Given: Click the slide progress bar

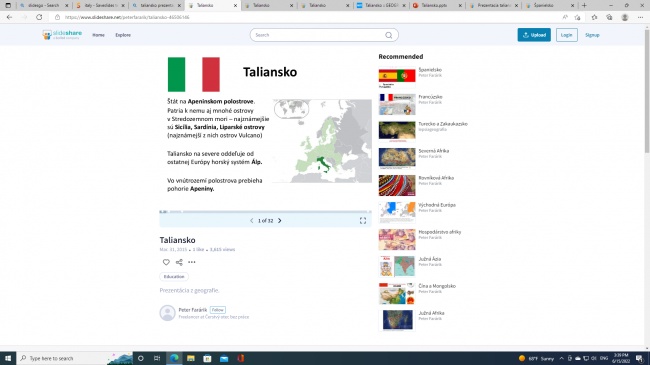Looking at the screenshot, I should coord(265,212).
